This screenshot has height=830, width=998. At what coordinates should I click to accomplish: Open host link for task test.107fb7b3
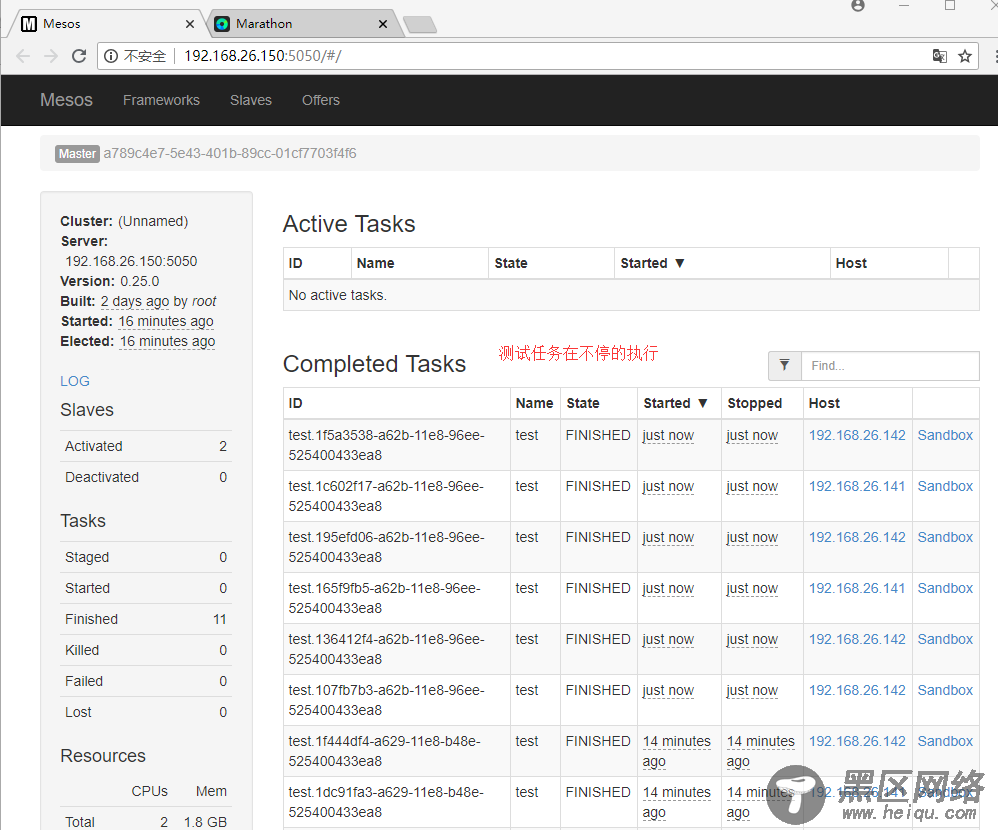[x=857, y=690]
